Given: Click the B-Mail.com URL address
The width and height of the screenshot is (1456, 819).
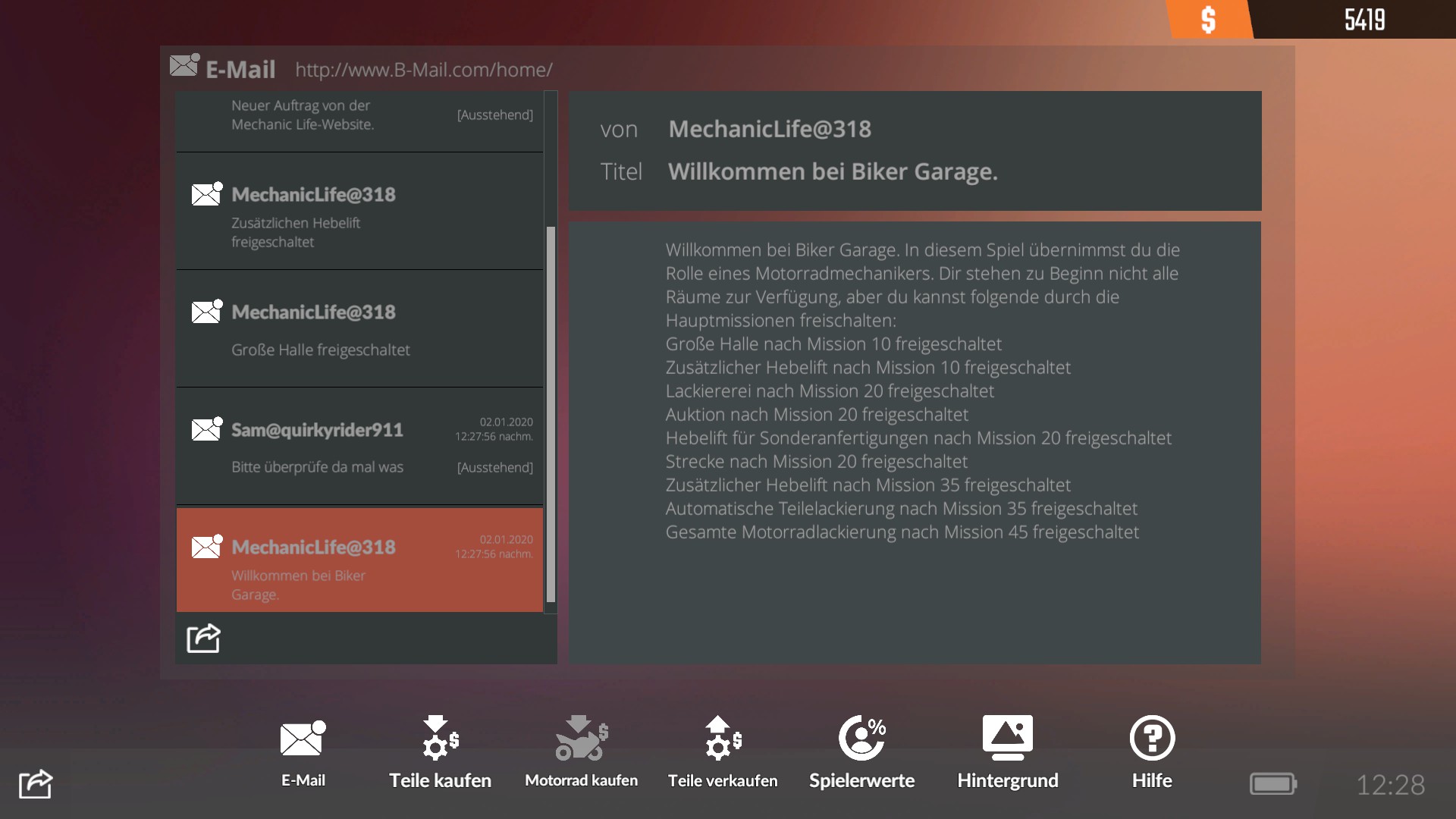Looking at the screenshot, I should [x=424, y=70].
